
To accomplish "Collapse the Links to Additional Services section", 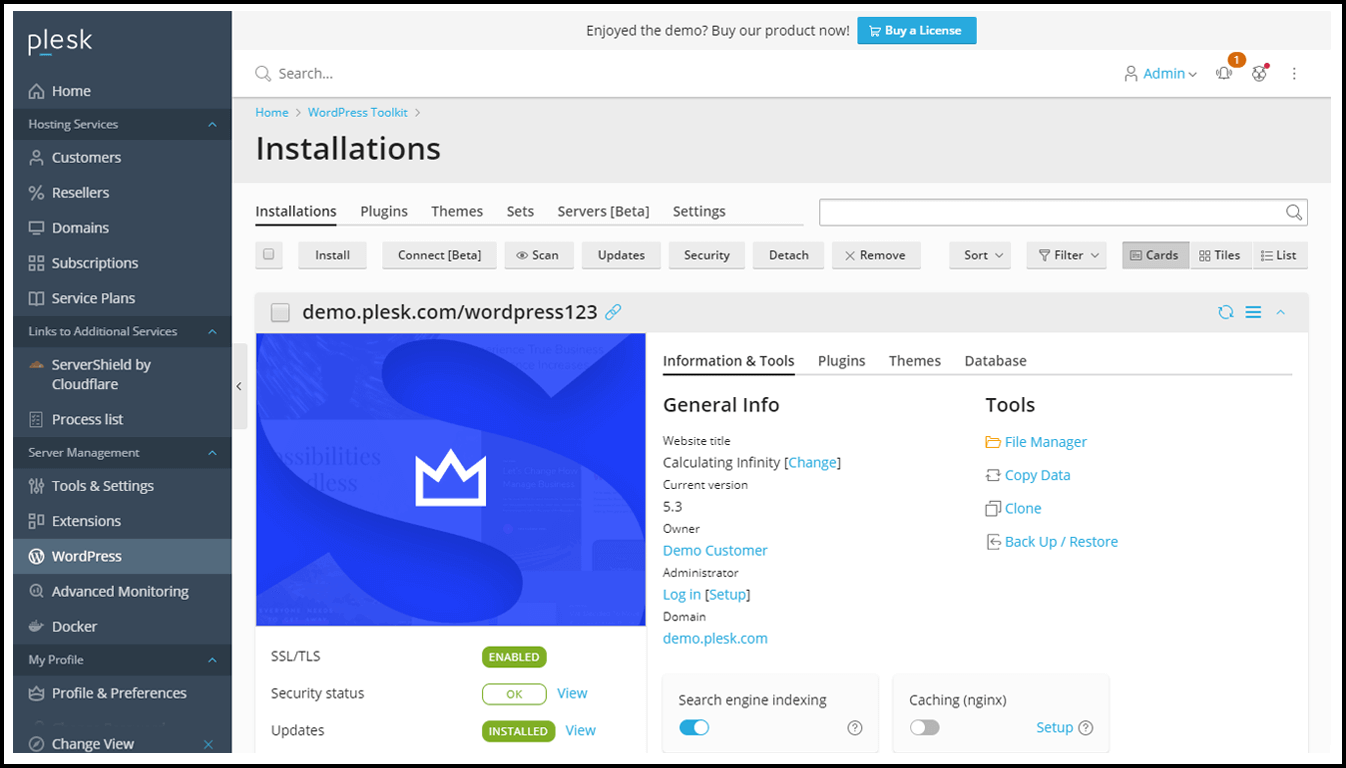I will click(212, 332).
